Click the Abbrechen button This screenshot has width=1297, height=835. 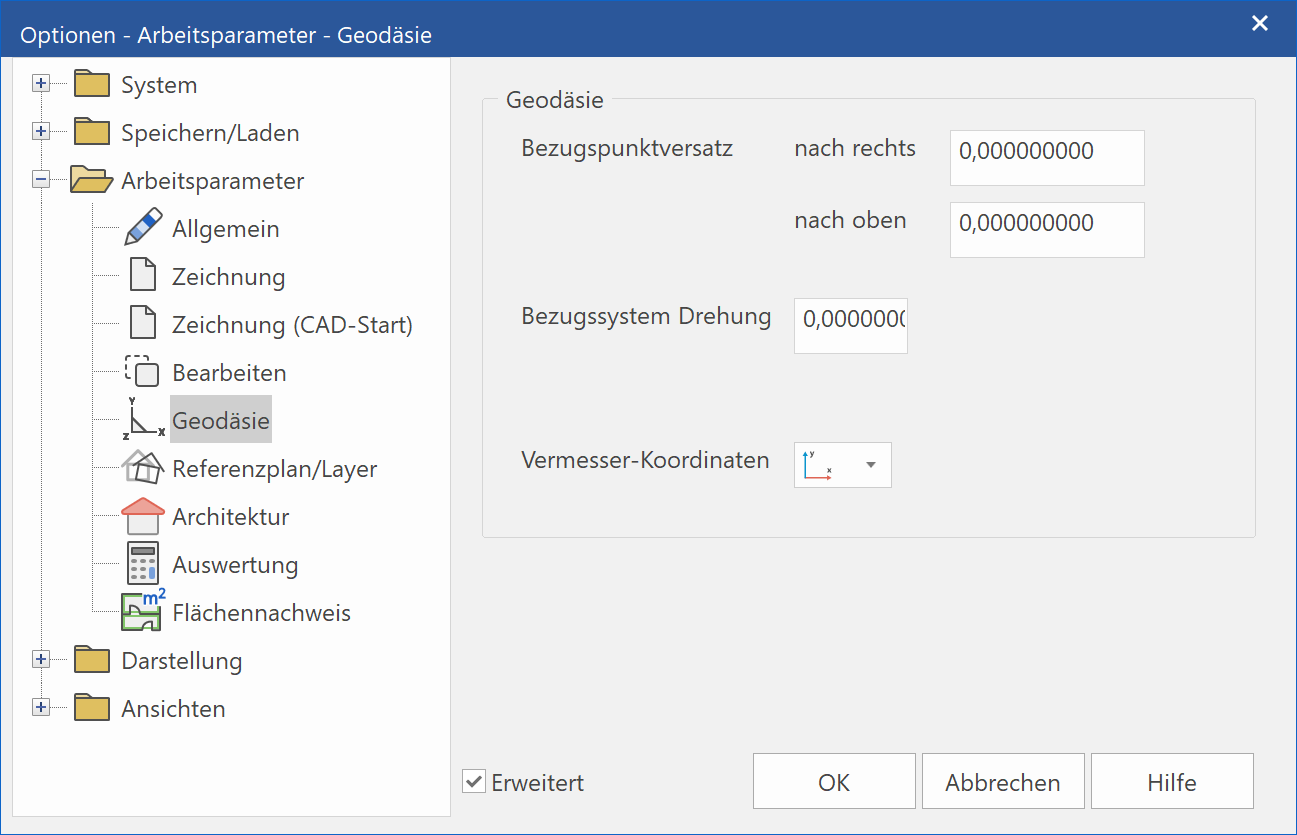[x=1003, y=781]
